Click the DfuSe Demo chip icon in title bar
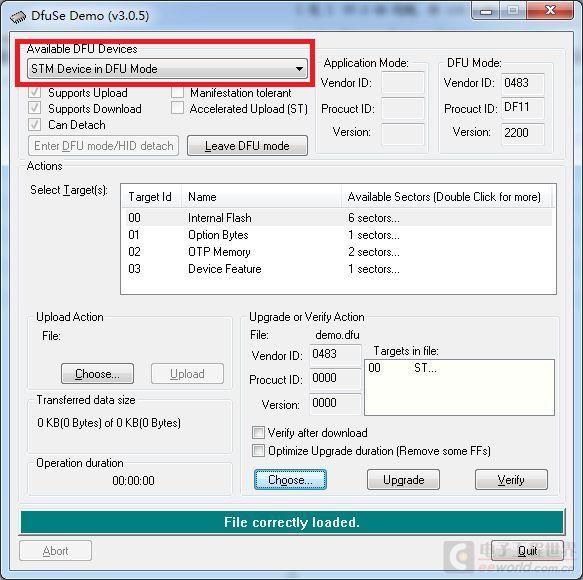This screenshot has width=583, height=580. click(x=18, y=16)
